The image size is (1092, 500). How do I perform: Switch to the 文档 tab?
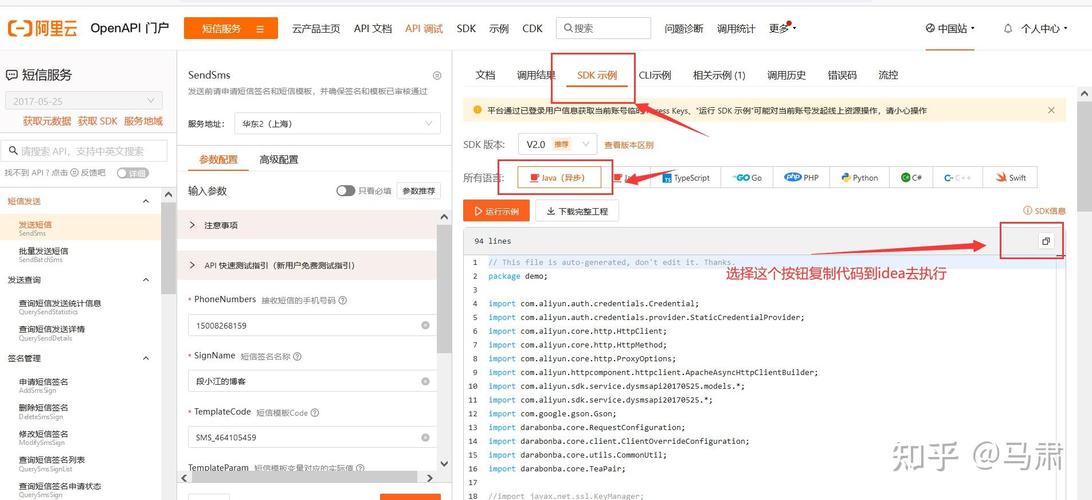(485, 75)
